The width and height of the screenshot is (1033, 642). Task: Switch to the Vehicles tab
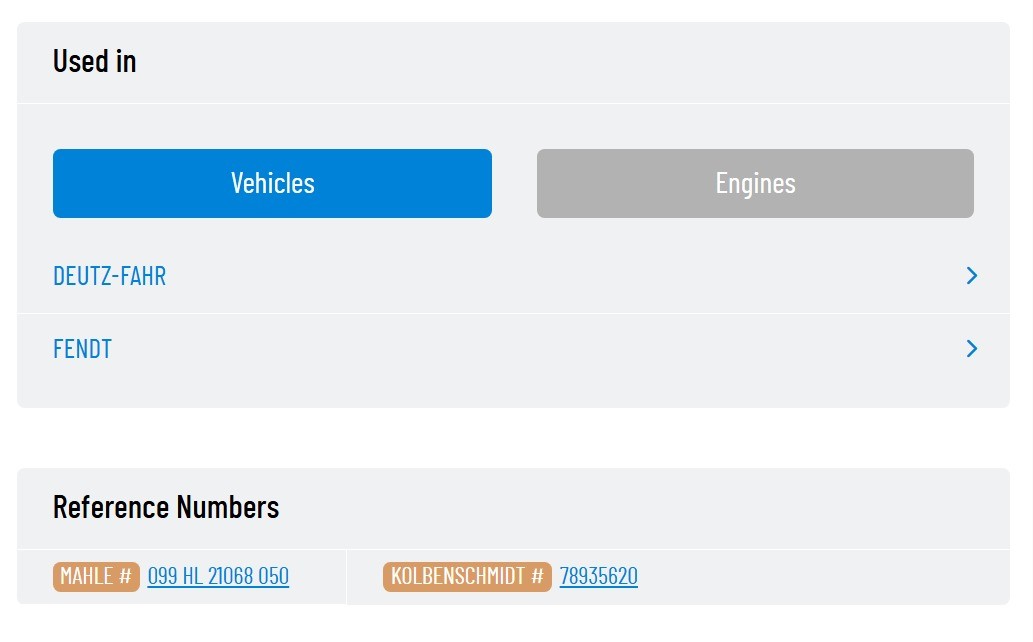pos(272,183)
